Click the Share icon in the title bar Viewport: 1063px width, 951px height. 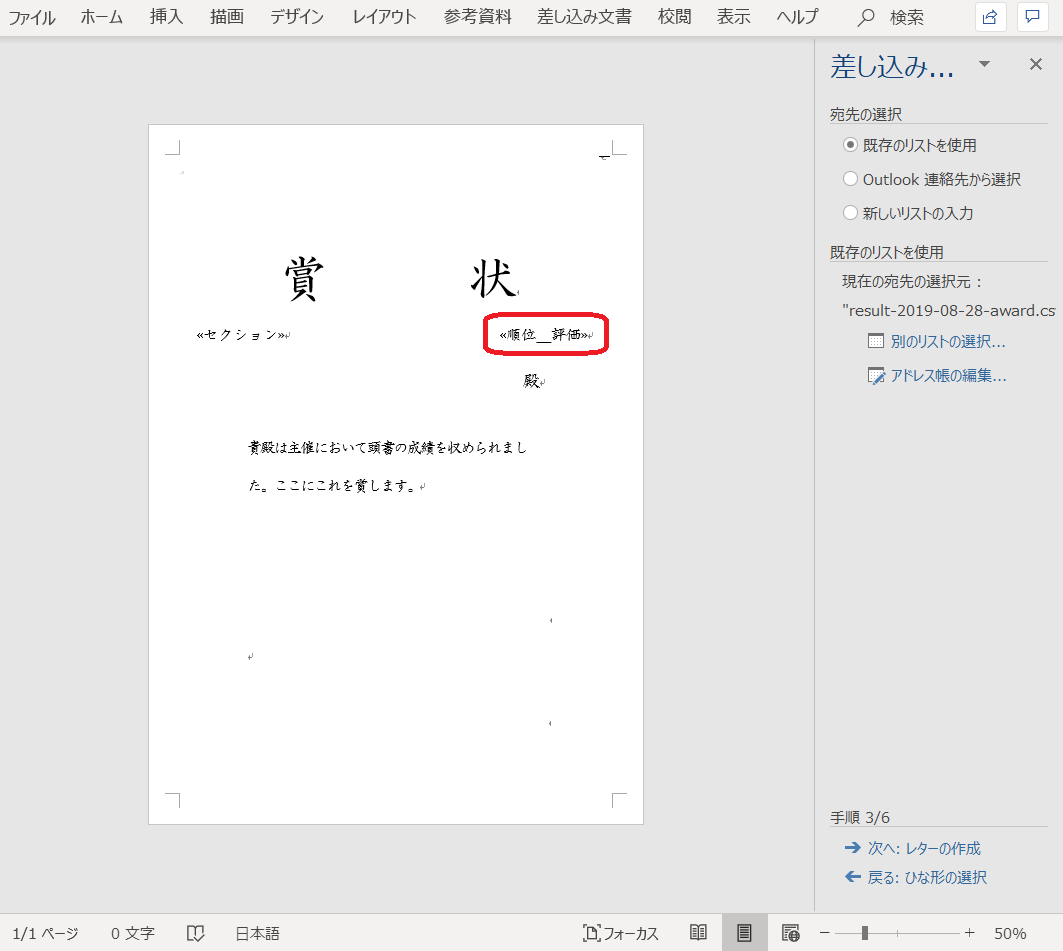coord(990,17)
